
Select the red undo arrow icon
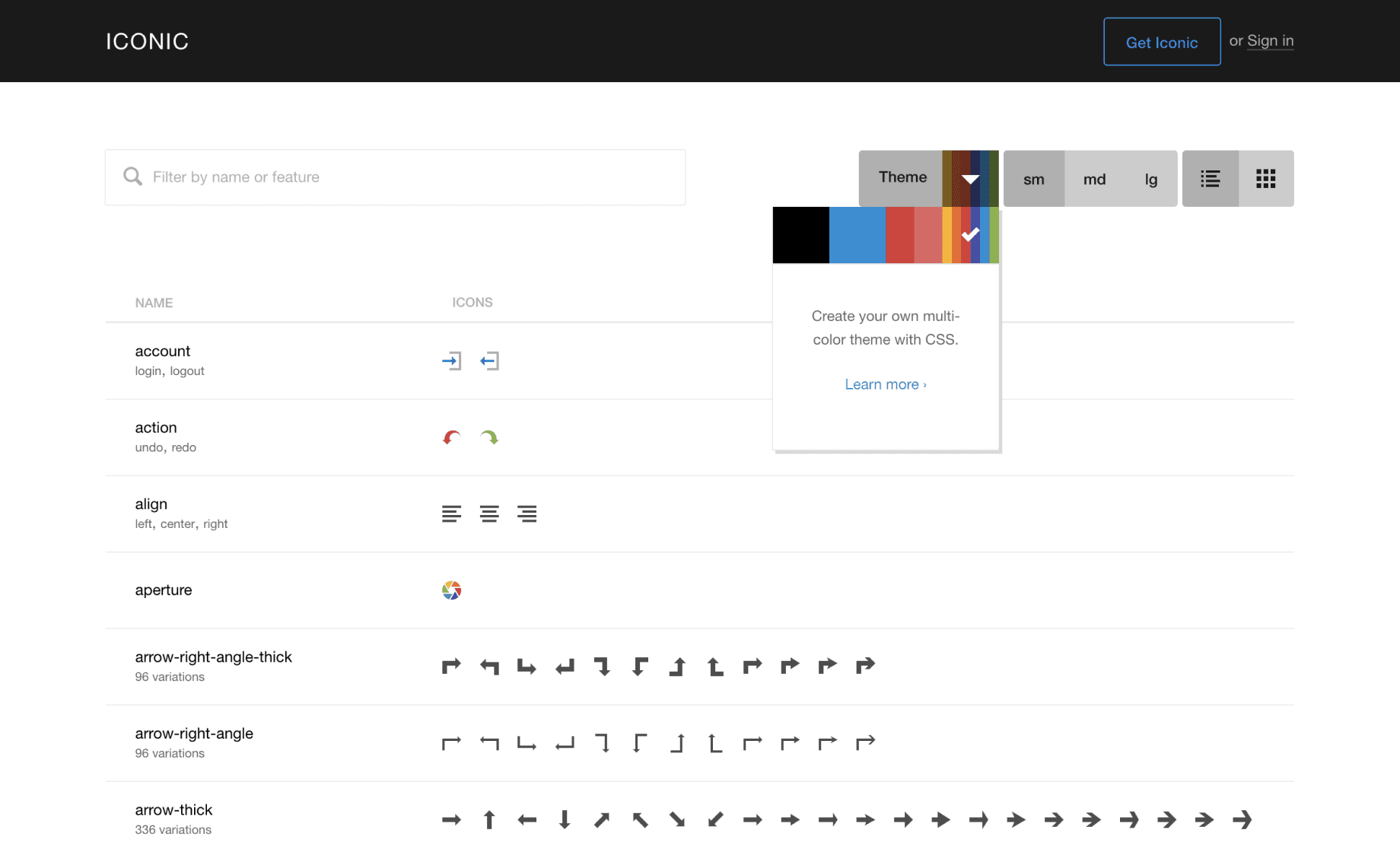click(451, 437)
